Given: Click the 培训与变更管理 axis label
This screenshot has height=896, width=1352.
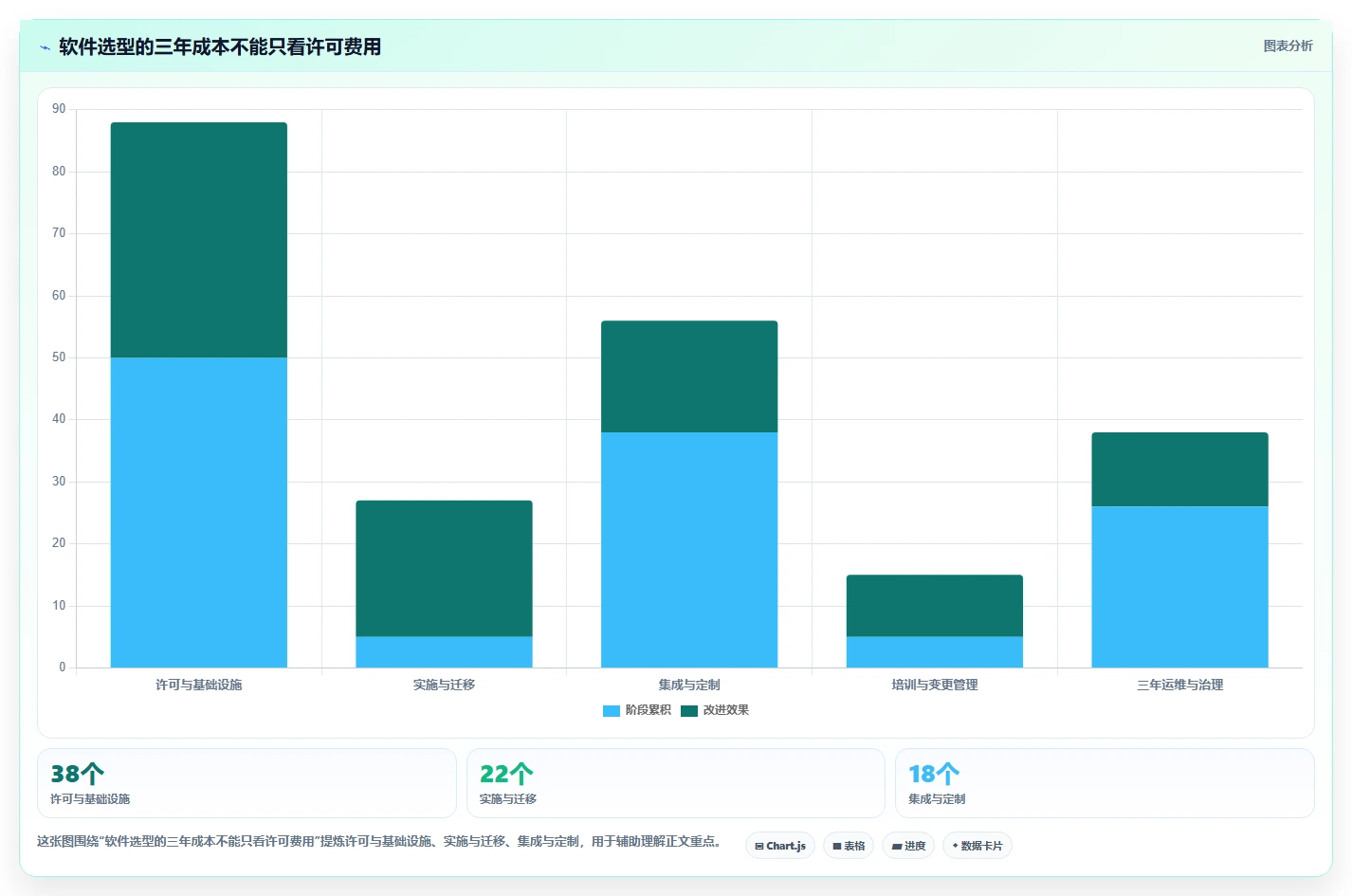Looking at the screenshot, I should [x=935, y=685].
